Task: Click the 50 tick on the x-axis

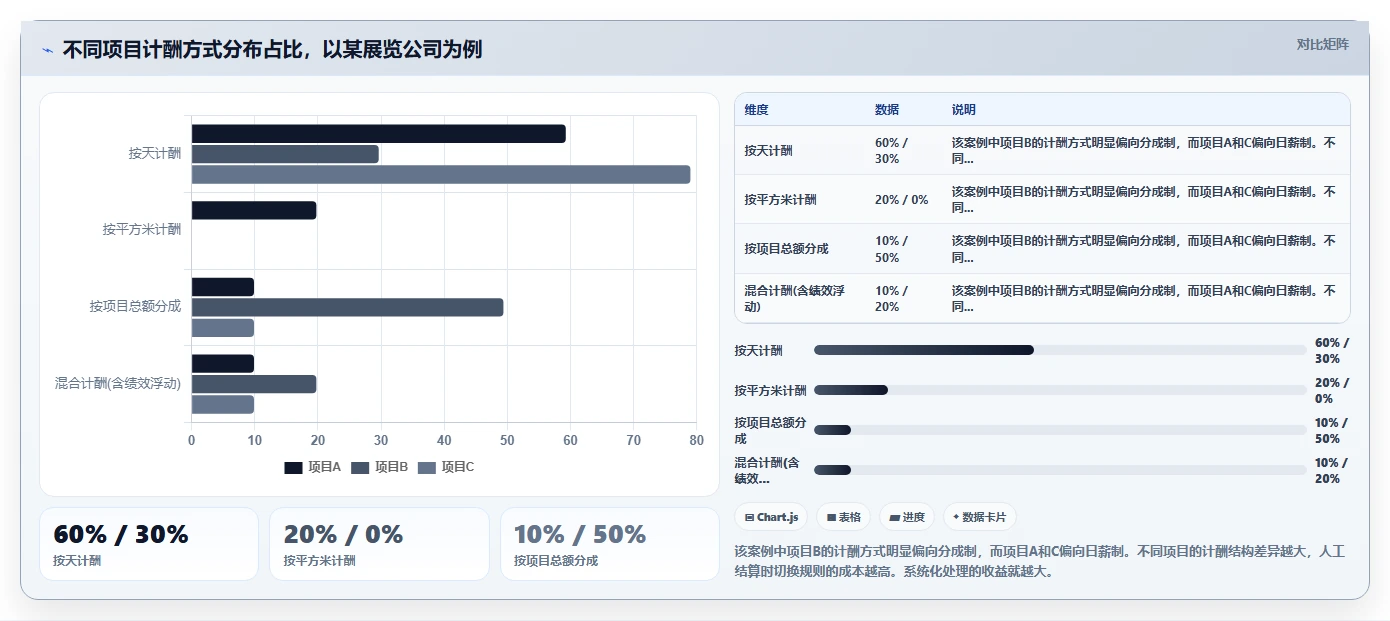Action: 507,441
